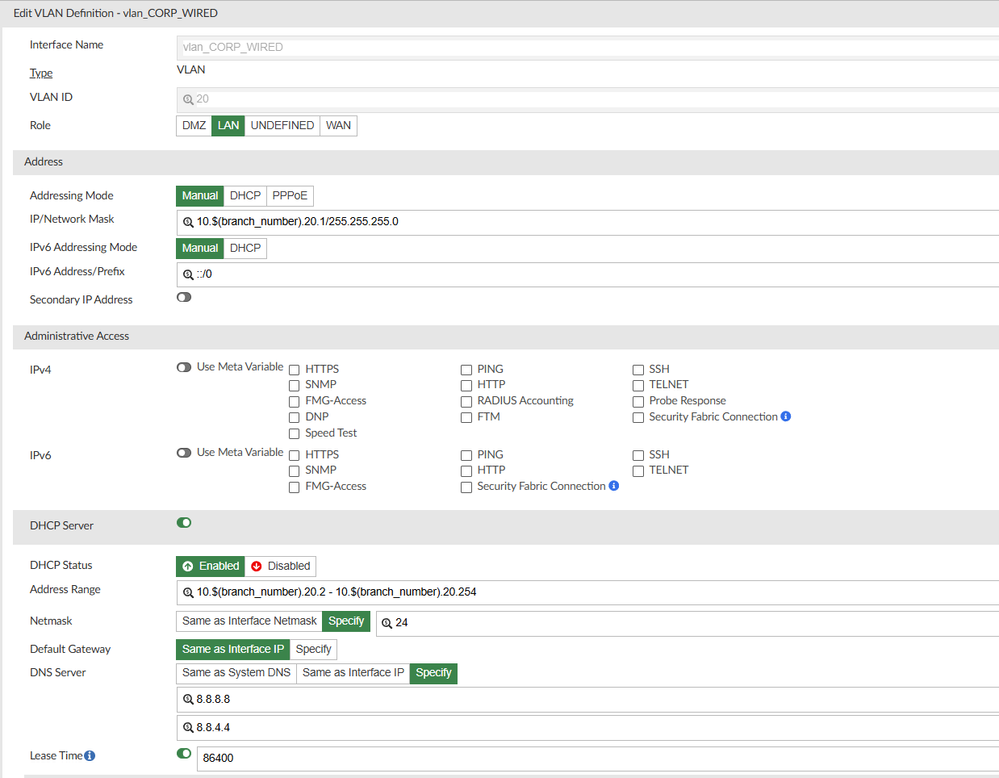Viewport: 999px width, 778px height.
Task: Enable the IPv4 HTTPS checkbox
Action: 294,369
